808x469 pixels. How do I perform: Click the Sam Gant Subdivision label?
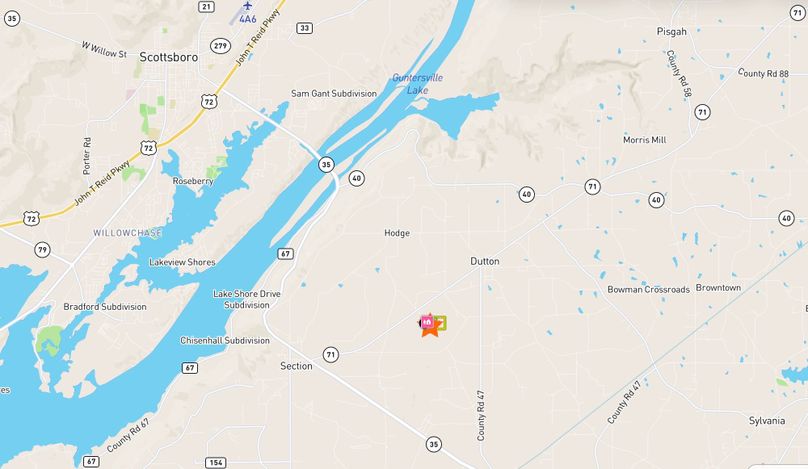[334, 94]
